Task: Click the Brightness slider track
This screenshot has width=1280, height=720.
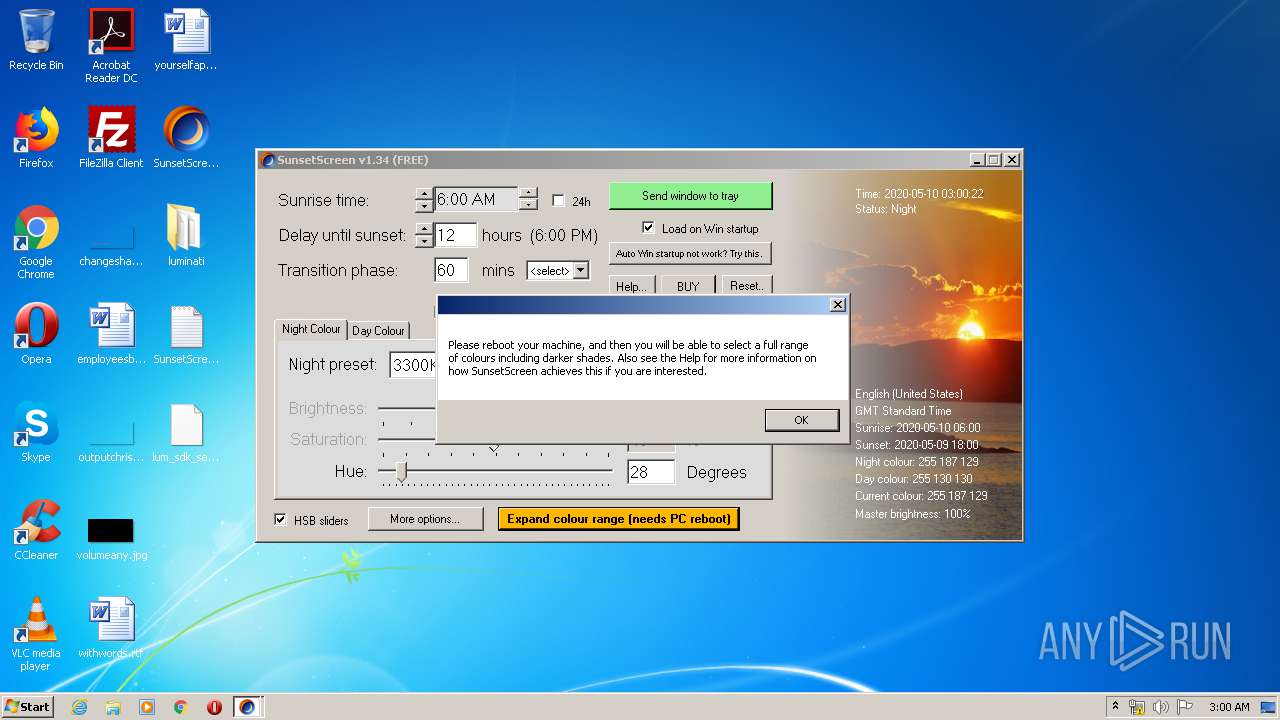Action: [x=407, y=408]
